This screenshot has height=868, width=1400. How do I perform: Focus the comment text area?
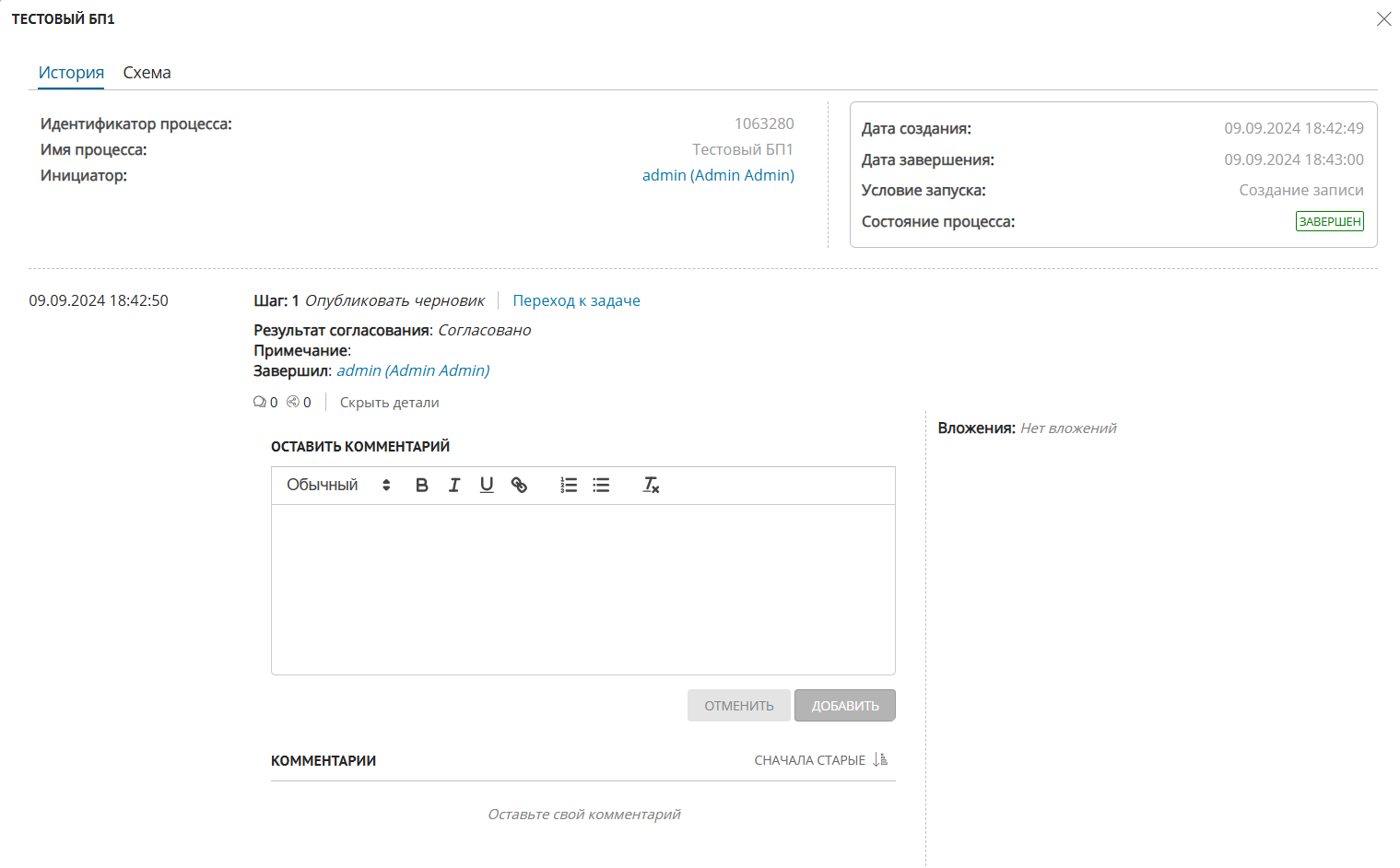[x=583, y=590]
